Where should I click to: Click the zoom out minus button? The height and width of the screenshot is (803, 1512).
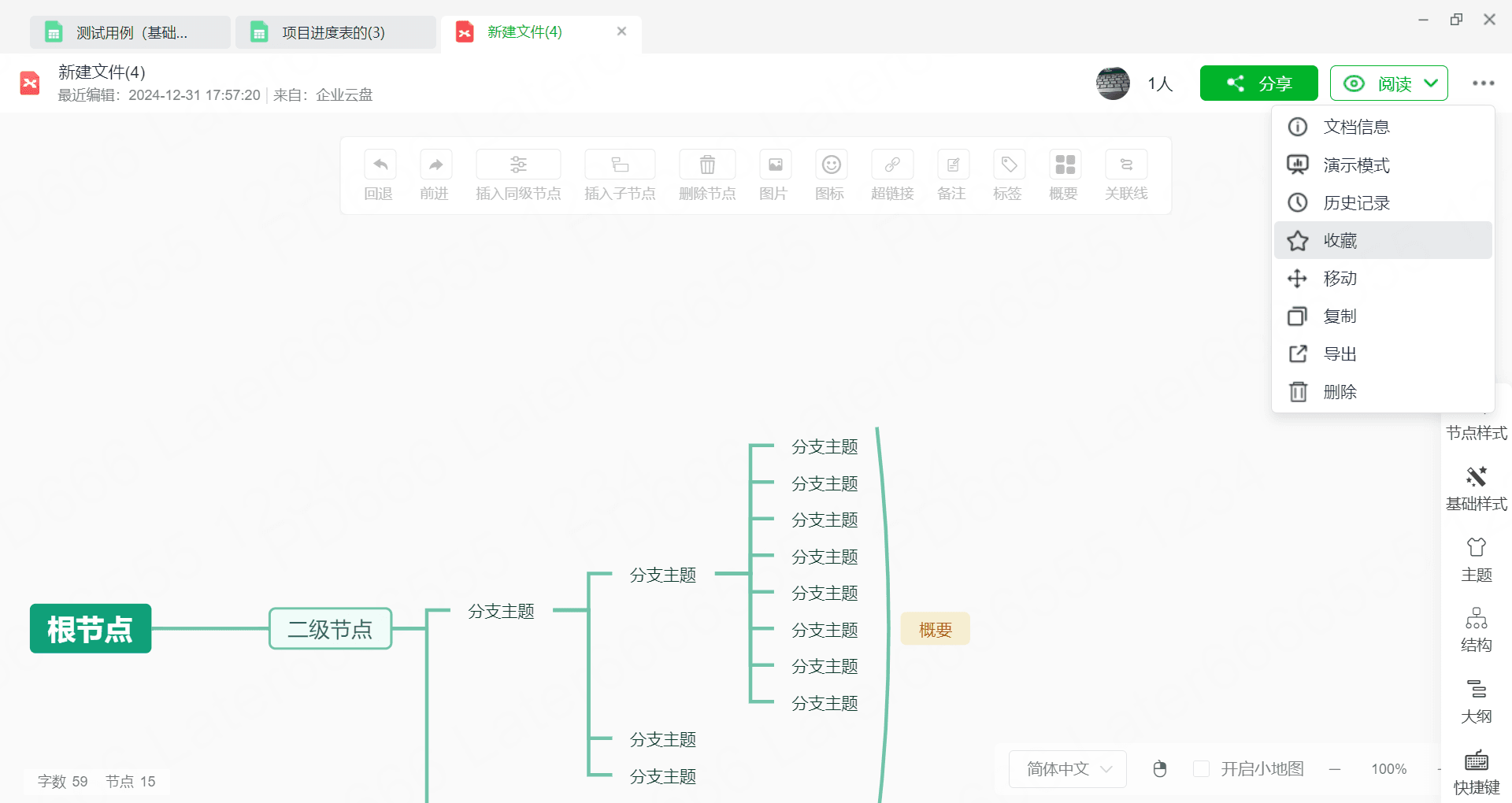(1335, 769)
